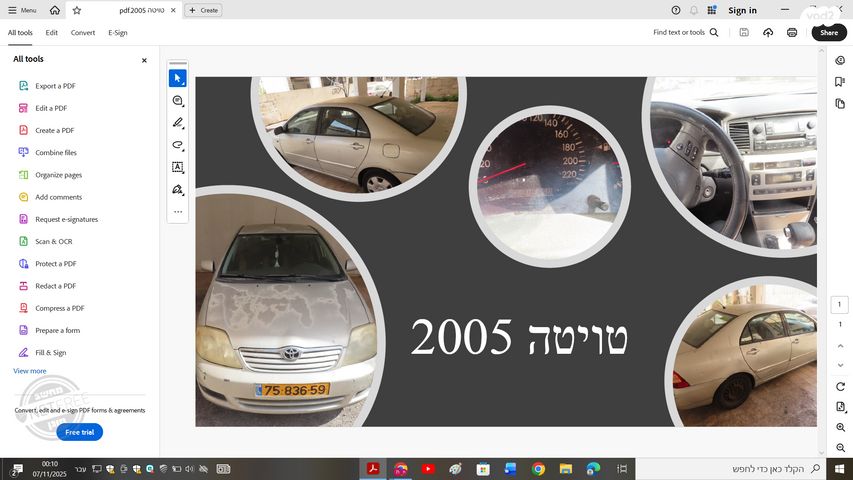Viewport: 853px width, 480px height.
Task: Zoom out using the minus magnifier
Action: (840, 448)
